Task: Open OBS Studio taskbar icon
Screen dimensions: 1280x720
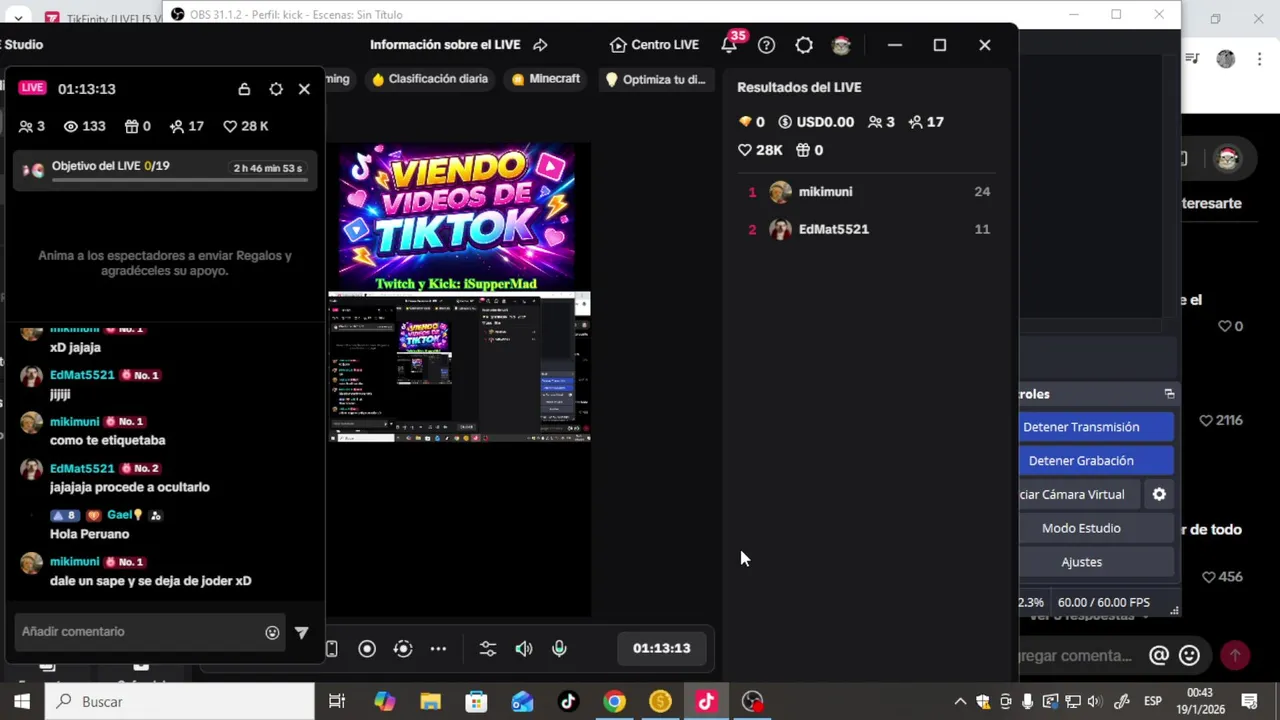Action: point(753,702)
